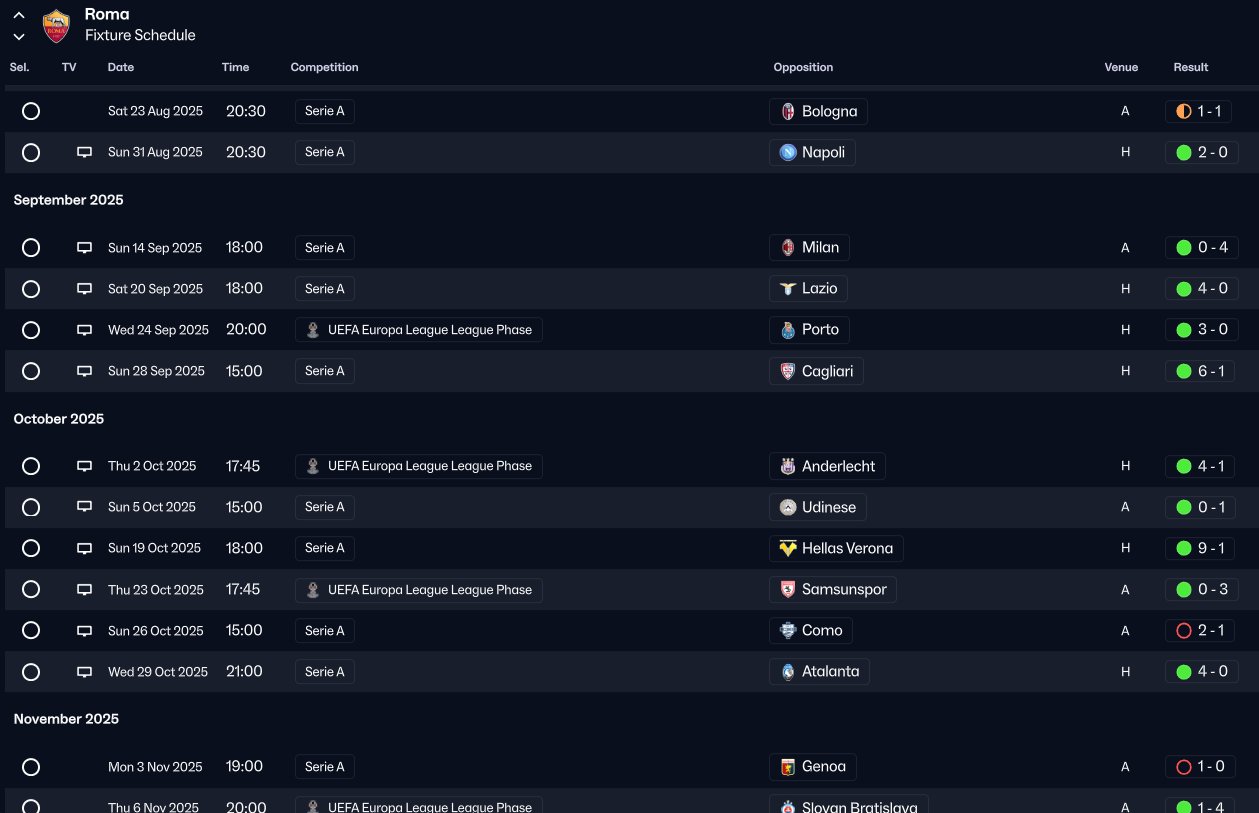Go to the next team with the down chevron

(19, 36)
